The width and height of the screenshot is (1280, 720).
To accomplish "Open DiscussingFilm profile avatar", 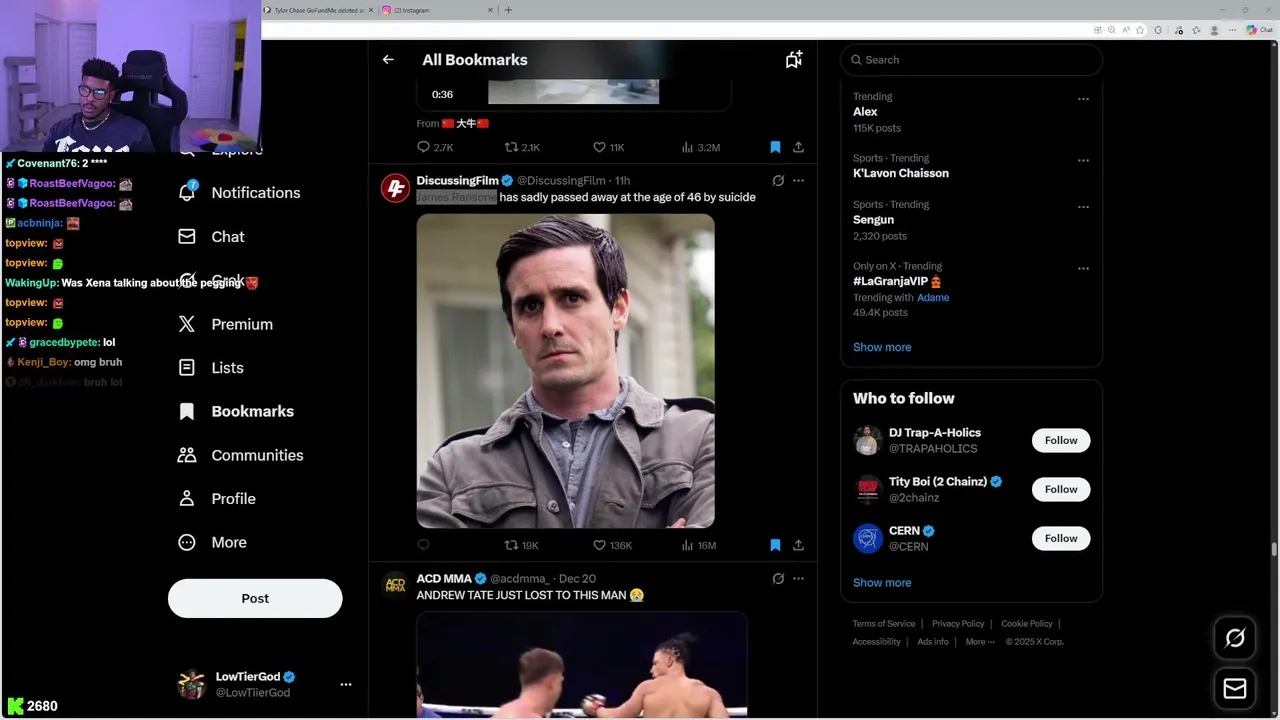I will tap(395, 187).
